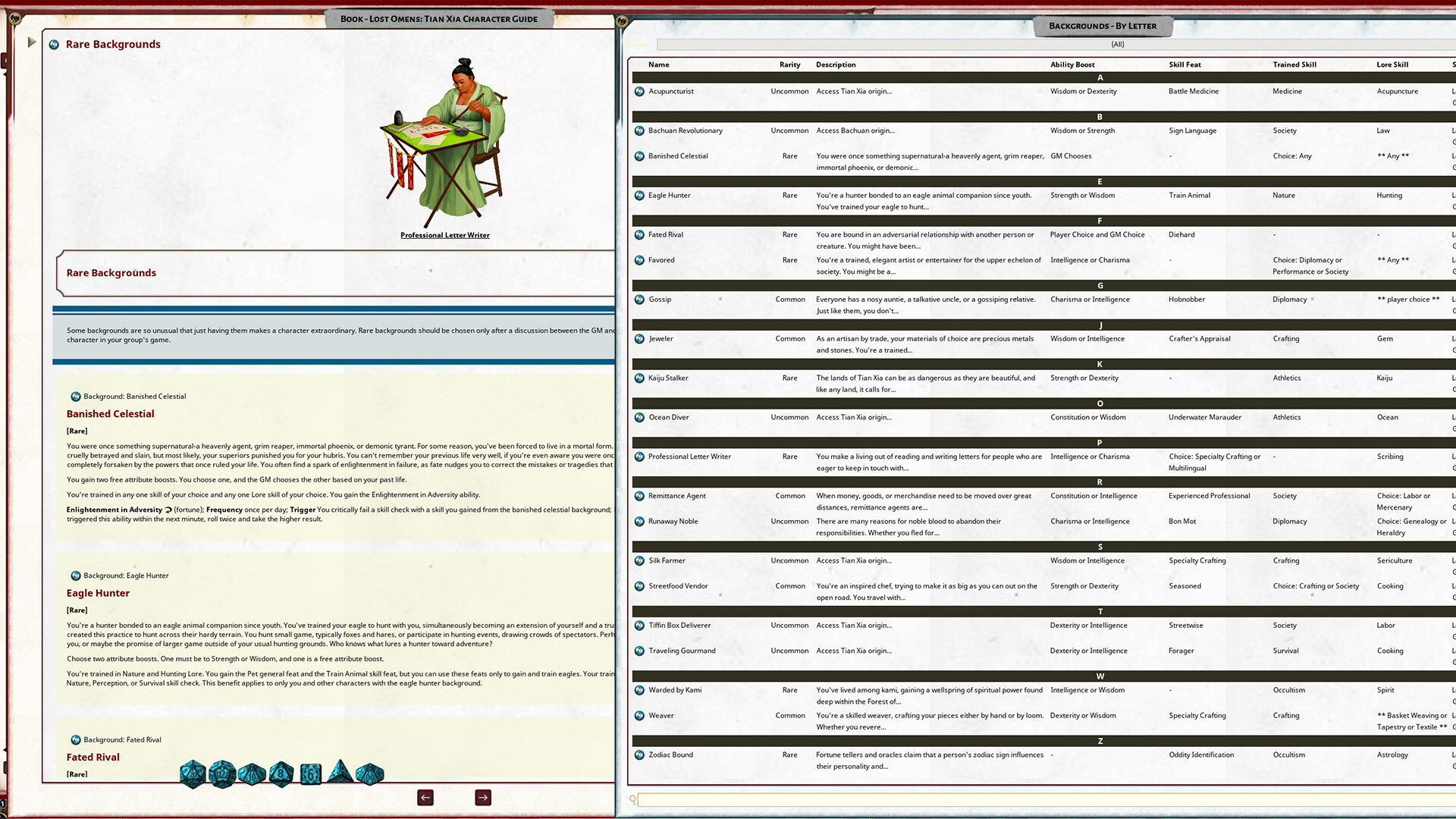Open the Banished Celestial background link icon
The image size is (1456, 819).
tap(75, 396)
